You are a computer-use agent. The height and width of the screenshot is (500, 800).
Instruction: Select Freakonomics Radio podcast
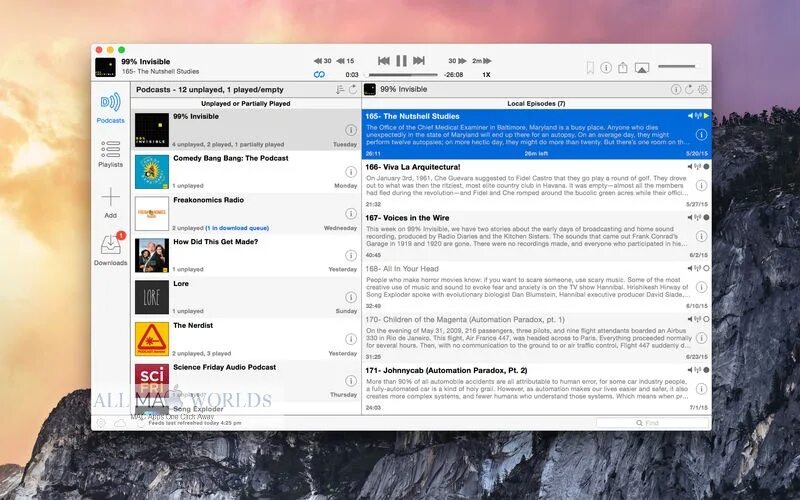[246, 213]
